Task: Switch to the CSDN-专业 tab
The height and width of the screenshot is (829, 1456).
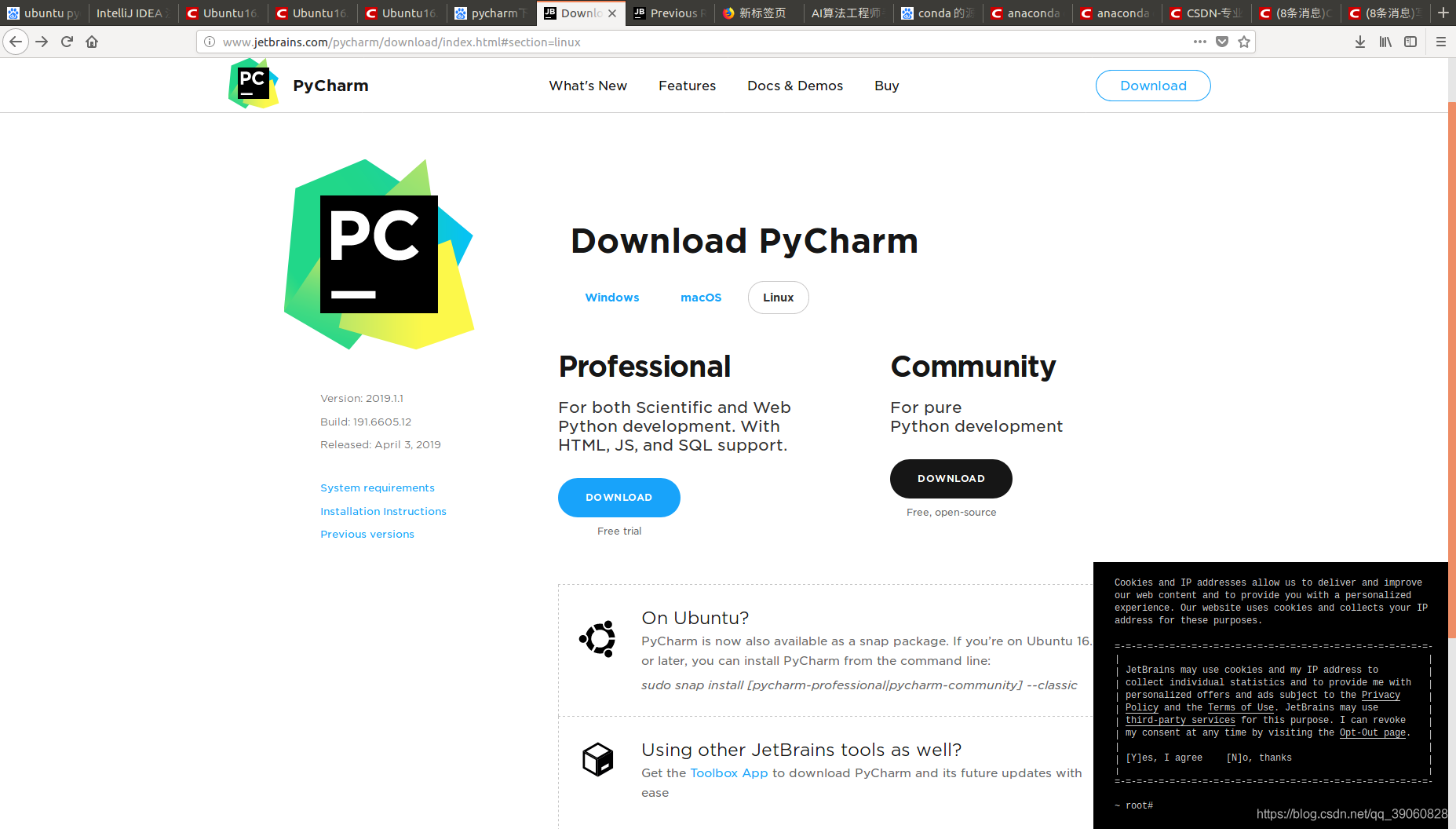Action: point(1207,13)
